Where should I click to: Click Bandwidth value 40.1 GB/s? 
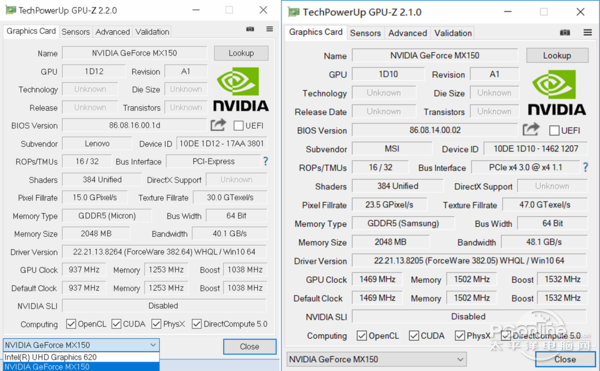pos(230,233)
